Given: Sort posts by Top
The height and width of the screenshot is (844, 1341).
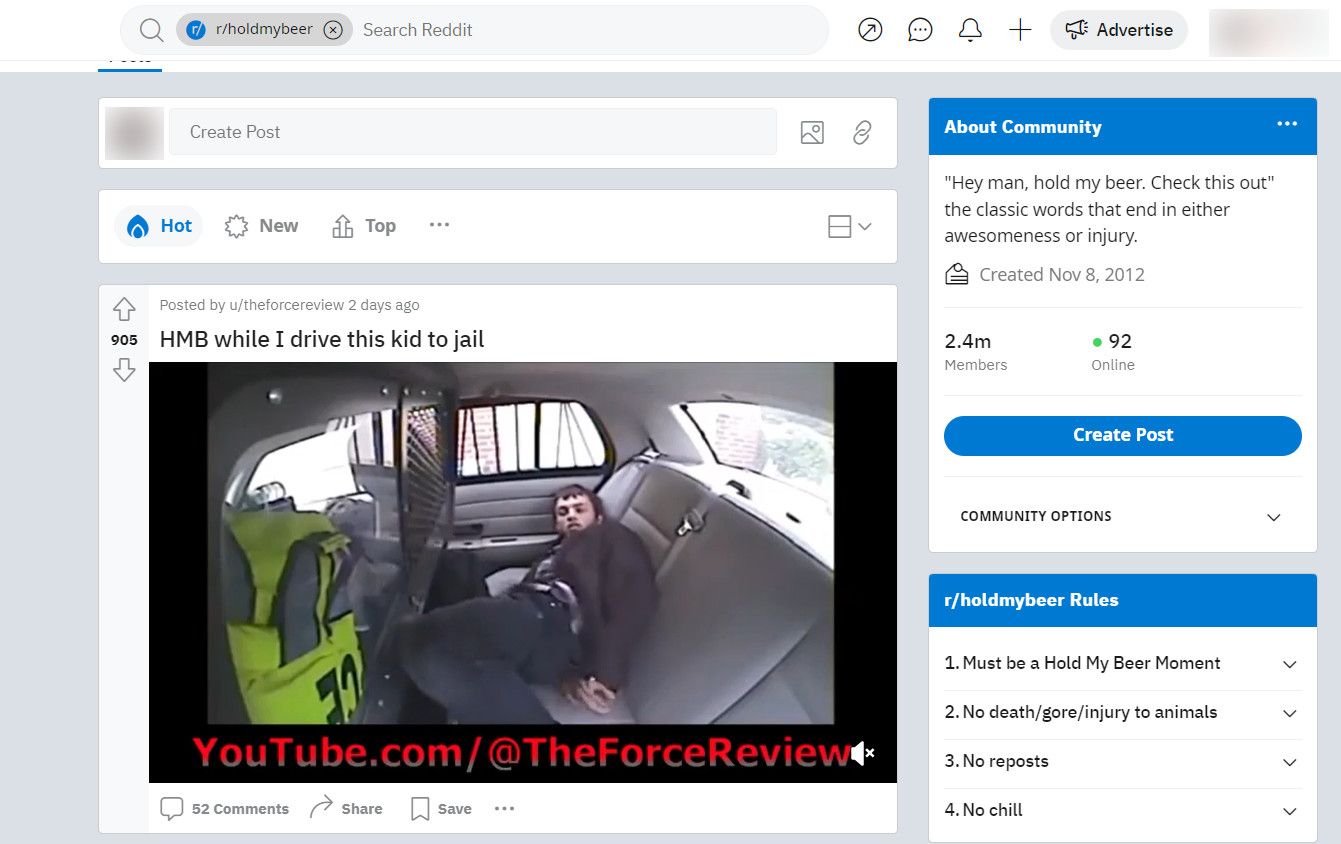Looking at the screenshot, I should [x=364, y=226].
